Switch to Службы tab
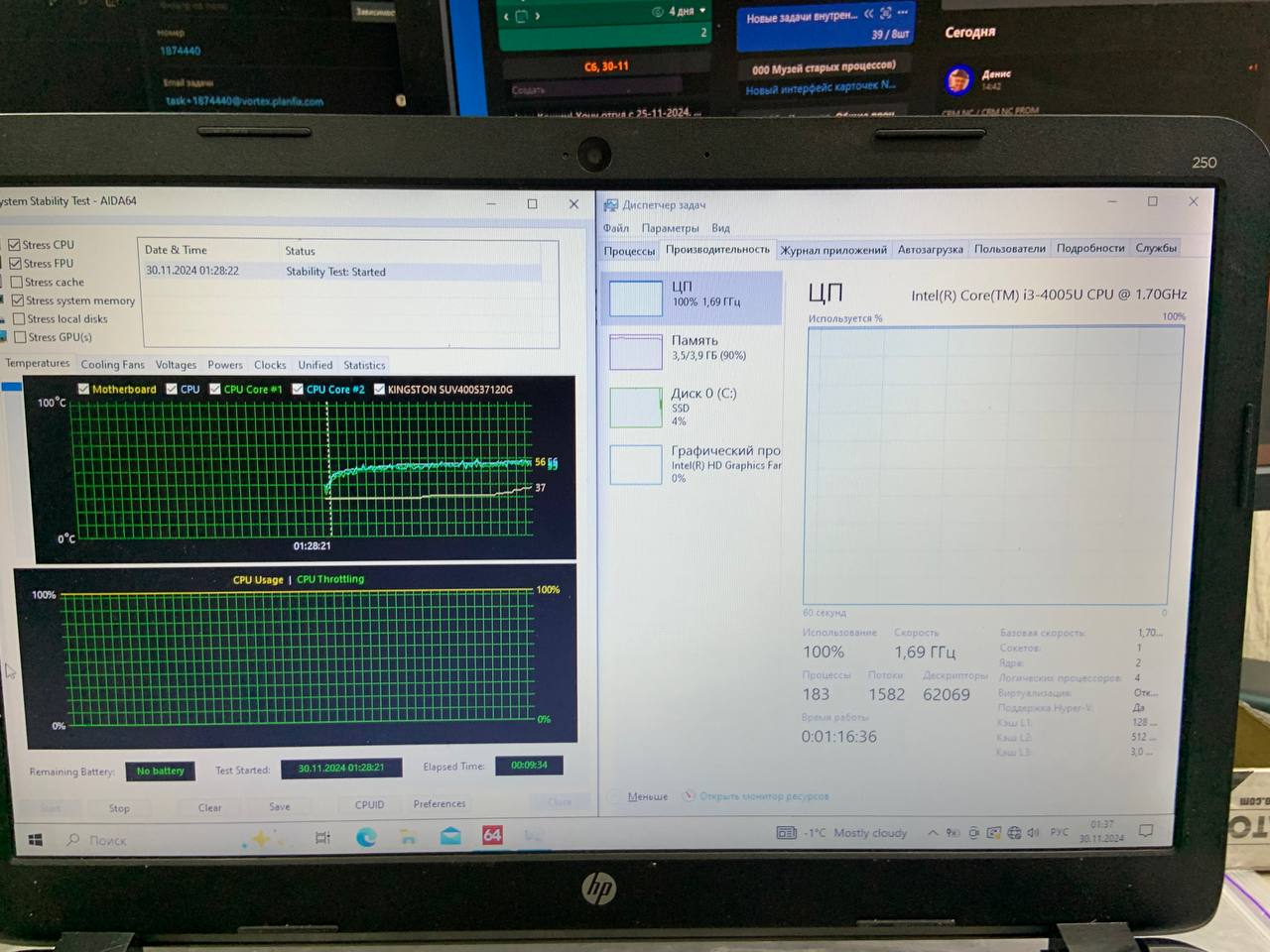Screen dimensions: 1270x952 1156,248
